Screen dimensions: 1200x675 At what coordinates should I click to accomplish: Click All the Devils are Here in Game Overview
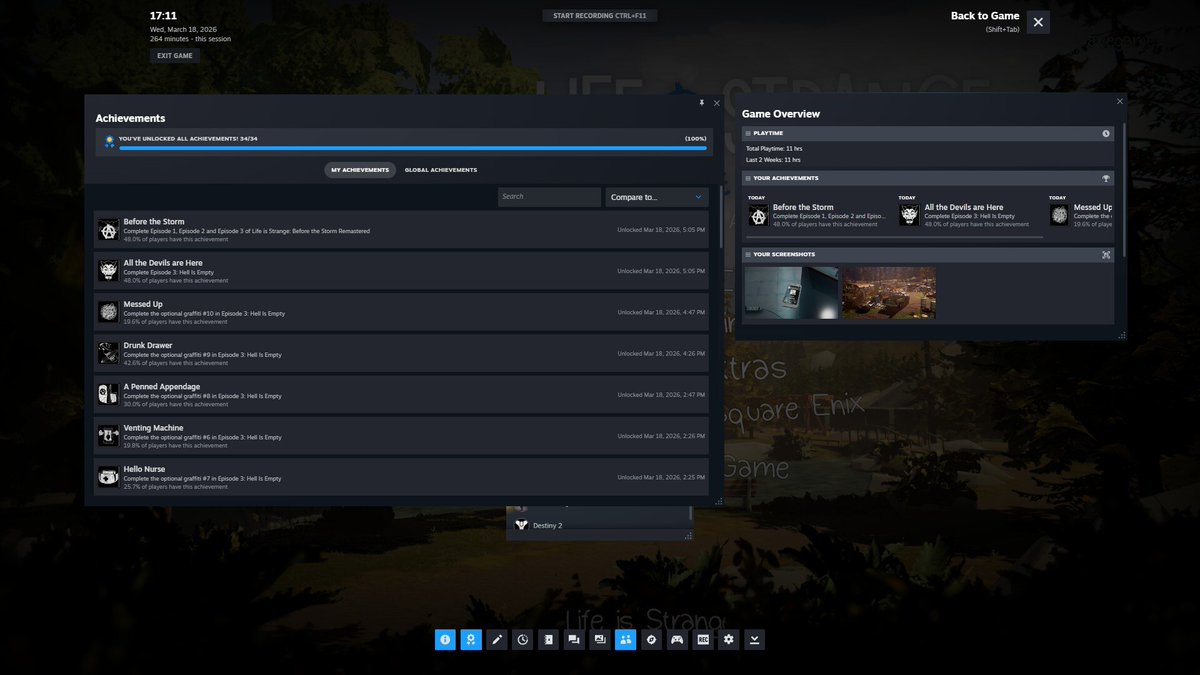click(964, 208)
